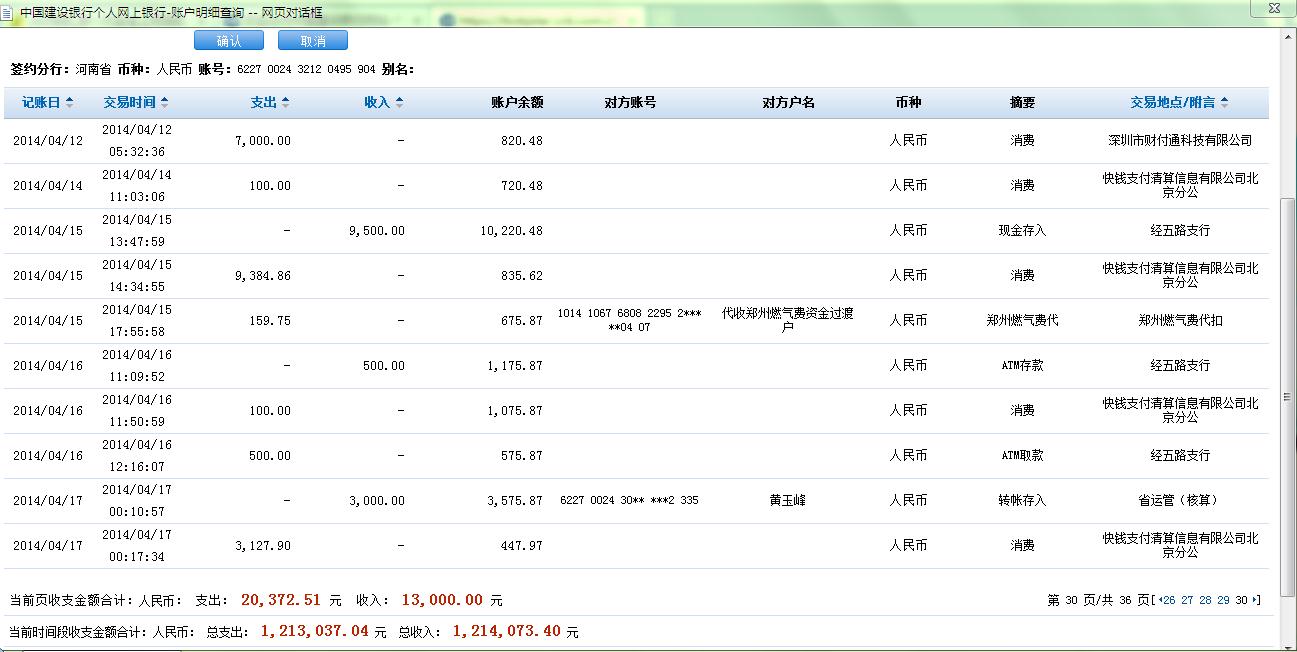The width and height of the screenshot is (1297, 652).
Task: Jump to page 29 of transactions
Action: (1223, 601)
